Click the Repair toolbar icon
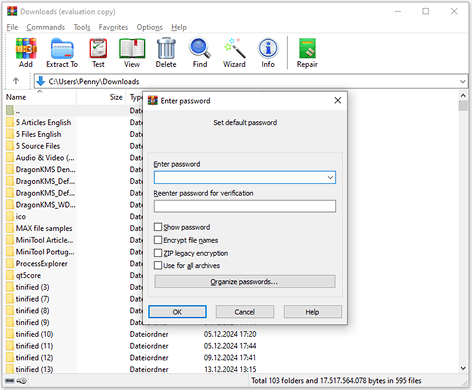The height and width of the screenshot is (390, 472). pyautogui.click(x=307, y=49)
